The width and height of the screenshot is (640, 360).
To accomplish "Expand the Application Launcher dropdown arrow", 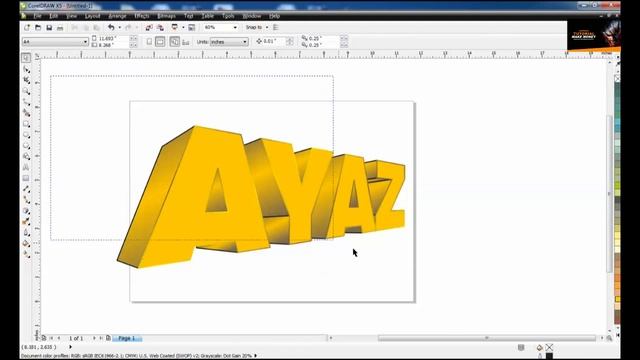I will (183, 27).
